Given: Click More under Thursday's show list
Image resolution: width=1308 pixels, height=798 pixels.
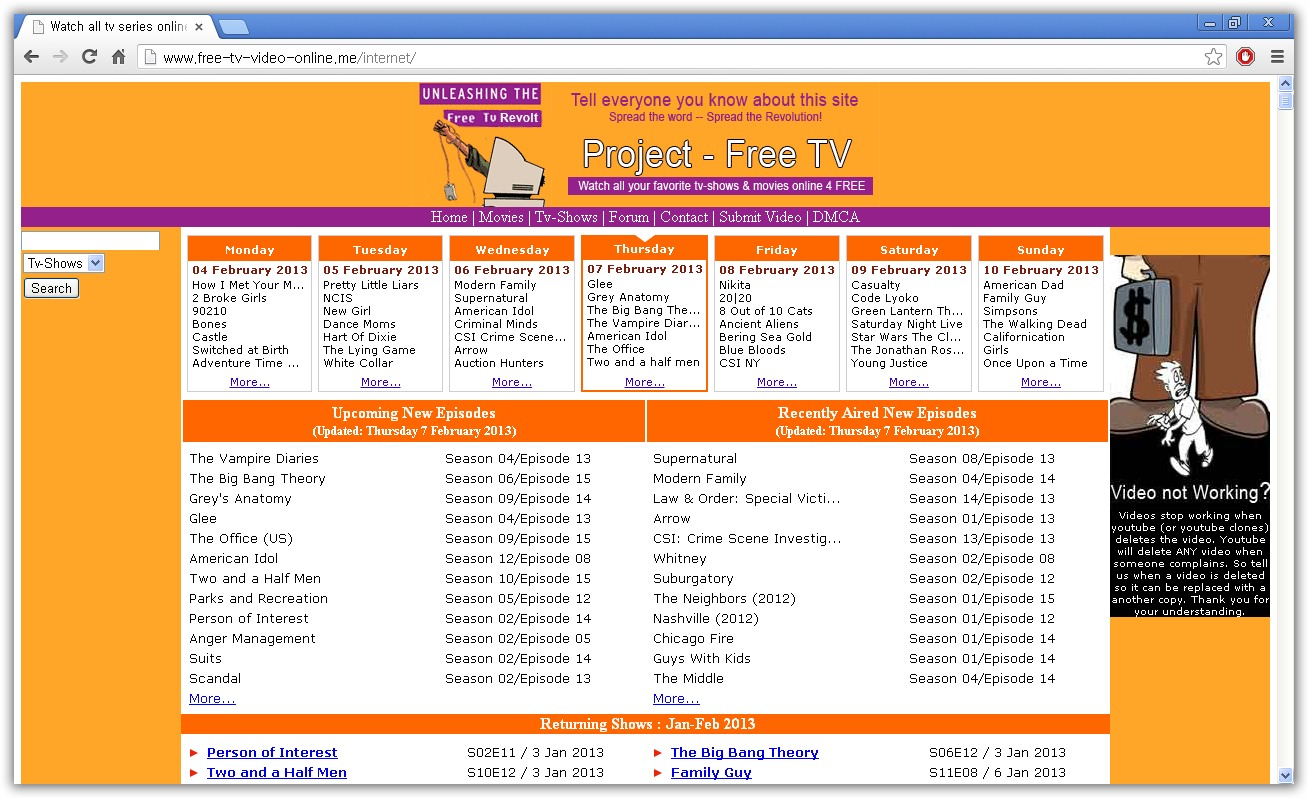Looking at the screenshot, I should [644, 382].
